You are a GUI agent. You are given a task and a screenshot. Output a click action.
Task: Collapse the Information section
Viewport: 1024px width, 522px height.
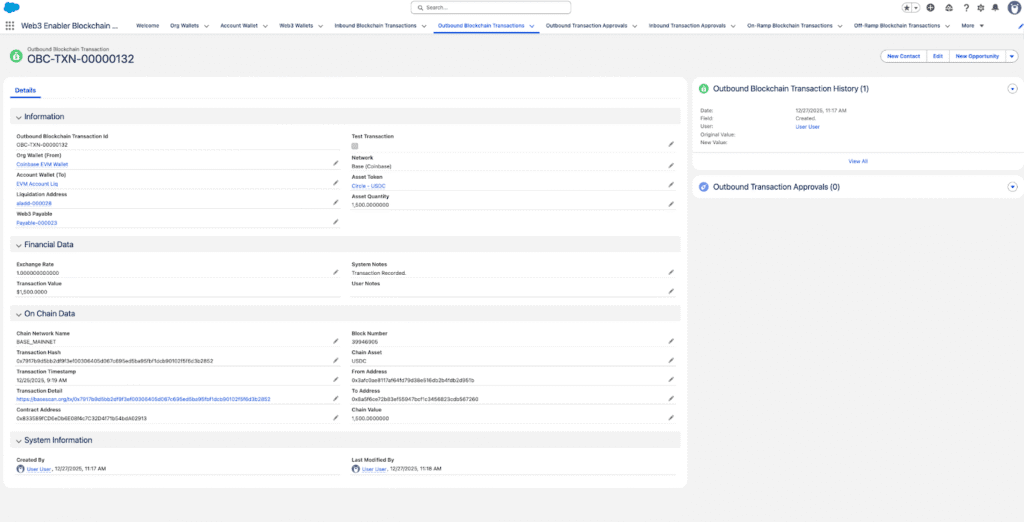[17, 116]
